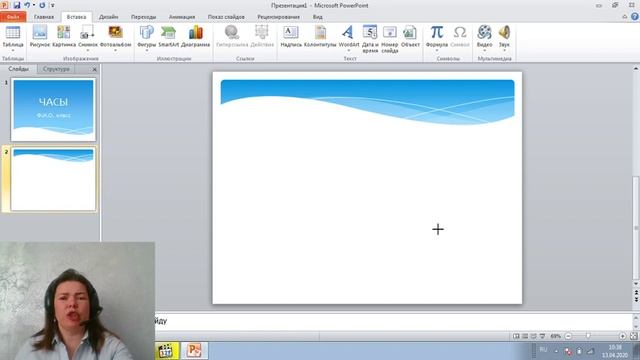
Task: Click the Гиперссылка hyperlink button
Action: pos(232,36)
